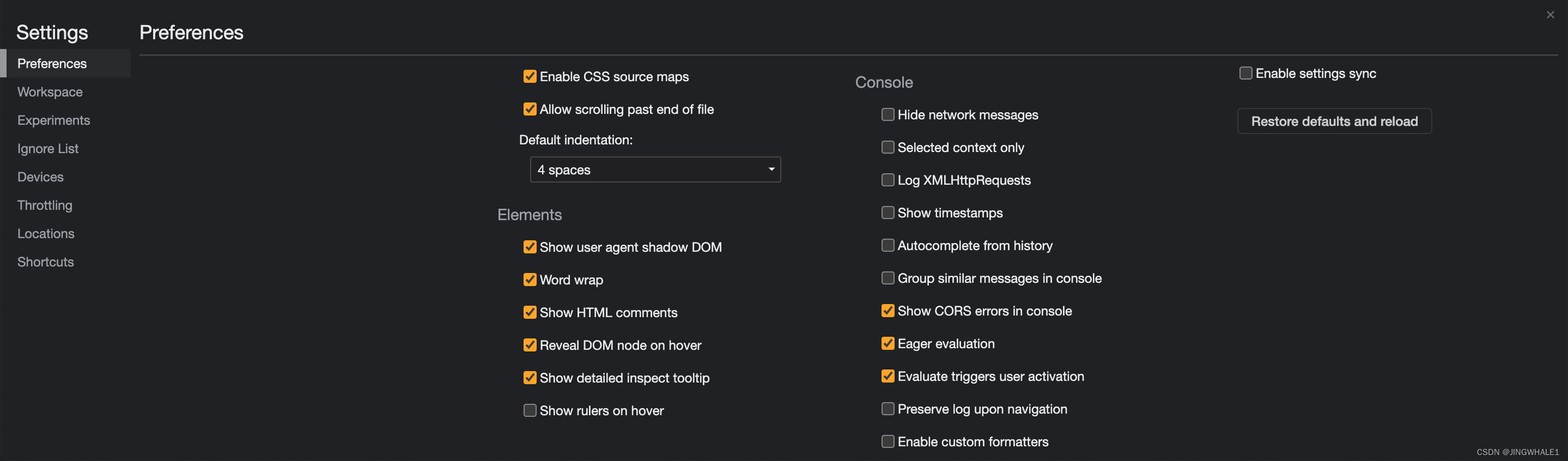Open the Throttling settings tab
This screenshot has height=461, width=1568.
point(45,205)
